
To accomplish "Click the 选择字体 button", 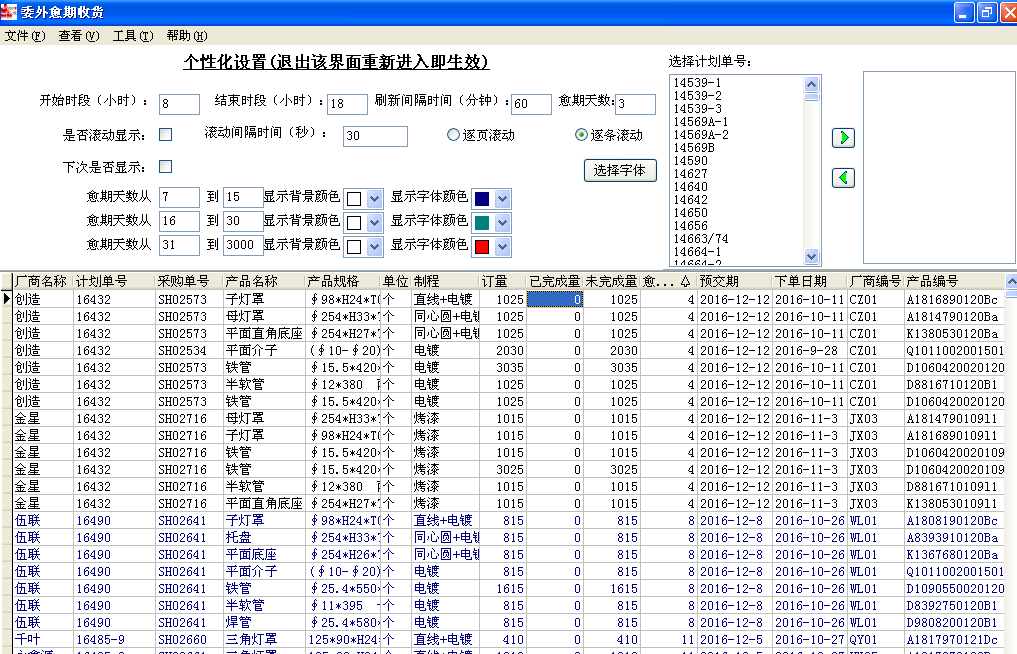I will [x=620, y=171].
